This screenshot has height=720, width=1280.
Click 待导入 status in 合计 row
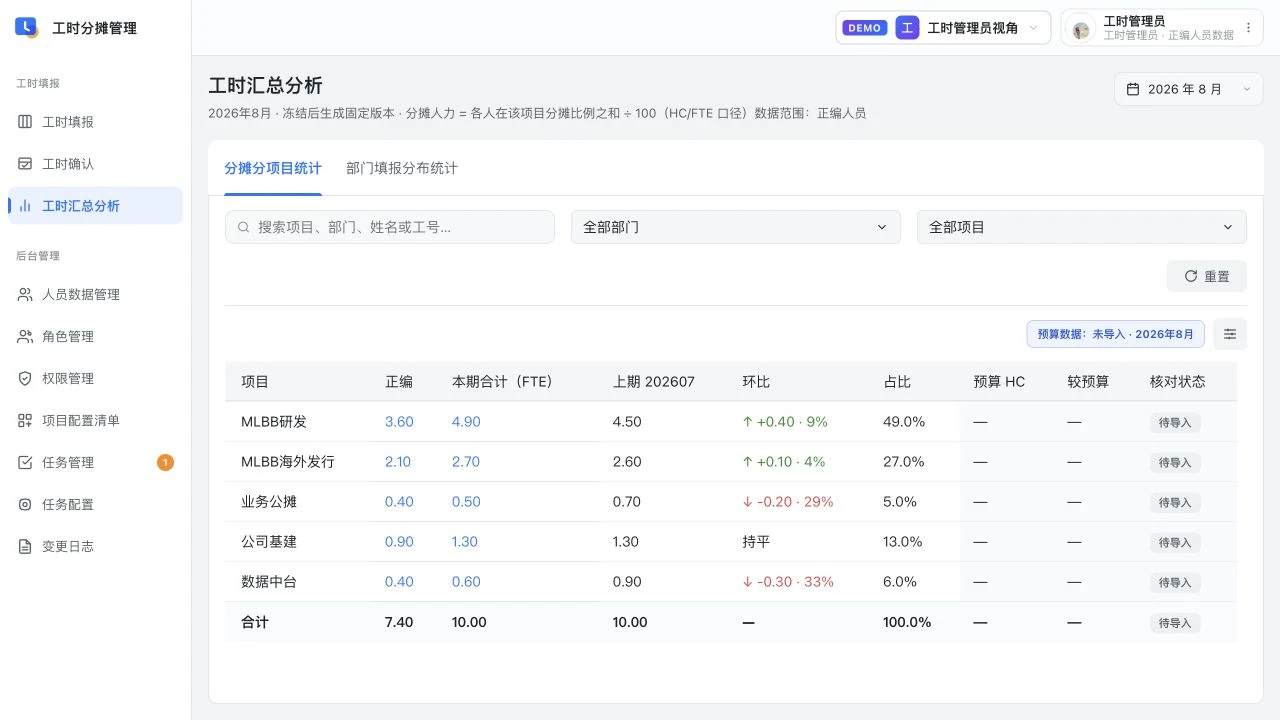[x=1175, y=623]
